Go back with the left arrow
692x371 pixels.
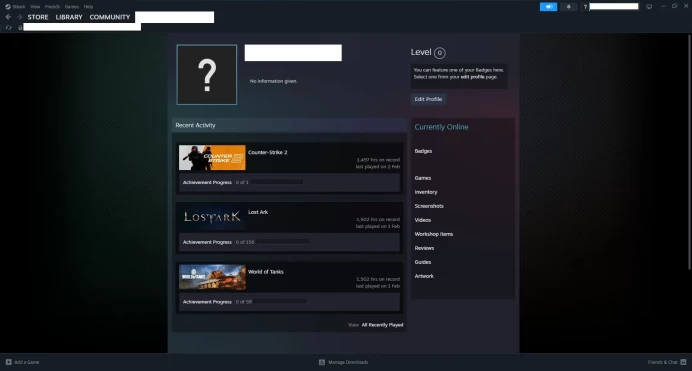coord(8,17)
